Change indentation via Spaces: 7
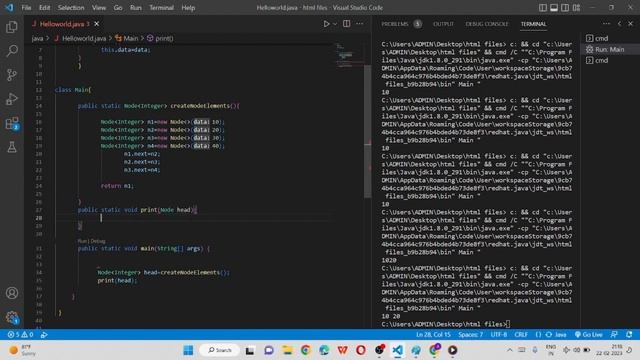Image resolution: width=640 pixels, height=360 pixels. [x=470, y=335]
